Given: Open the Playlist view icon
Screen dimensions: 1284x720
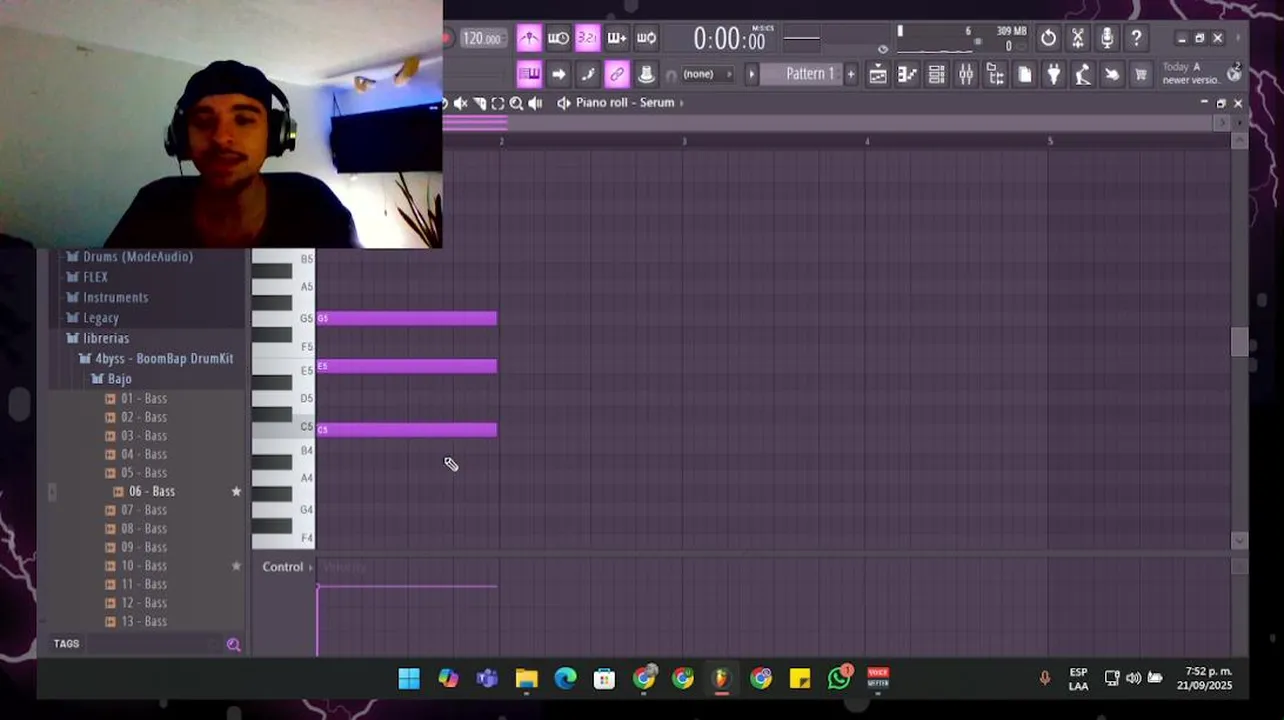Looking at the screenshot, I should coord(878,74).
